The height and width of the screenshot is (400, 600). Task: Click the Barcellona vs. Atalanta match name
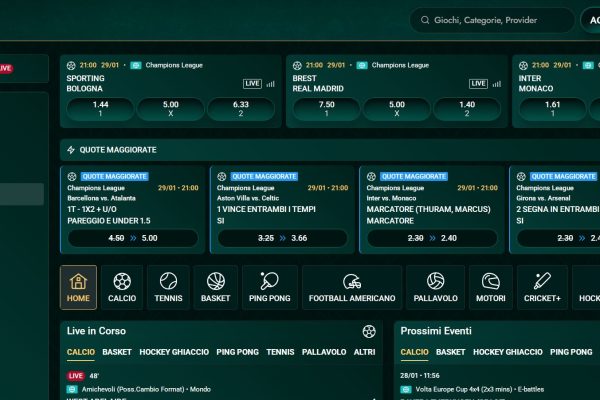click(101, 198)
